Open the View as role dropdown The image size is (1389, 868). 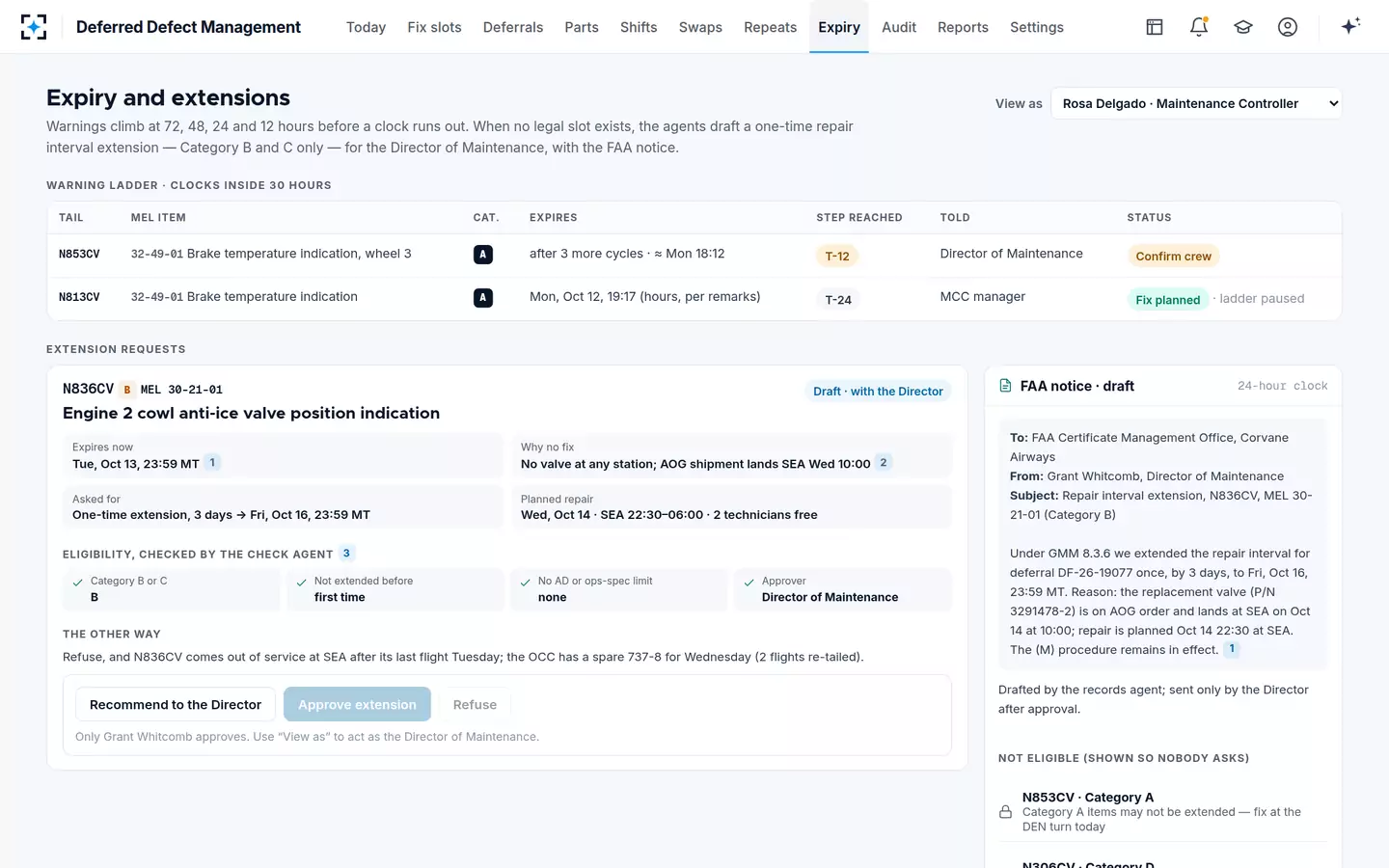coord(1196,103)
